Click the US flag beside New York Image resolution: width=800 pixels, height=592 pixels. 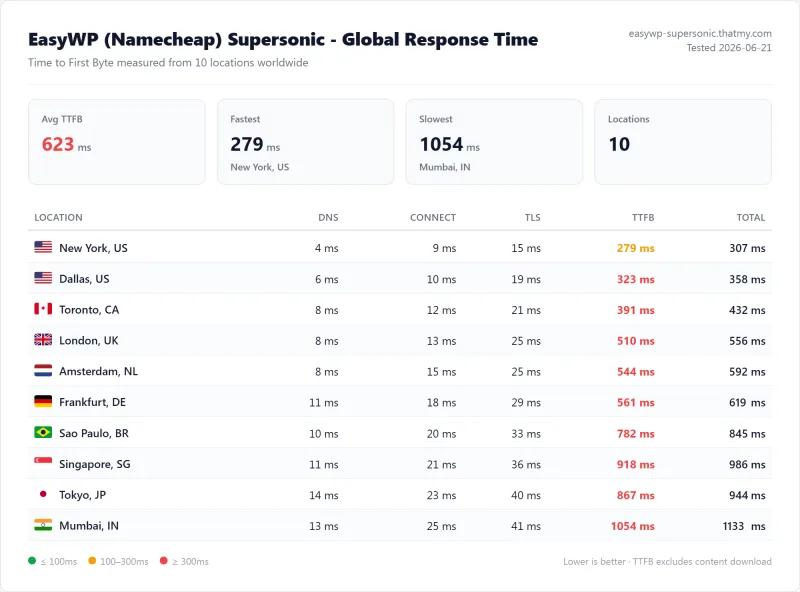coord(43,248)
